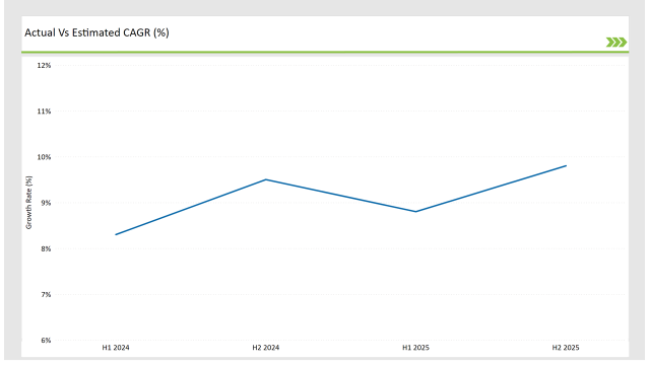Click the 12% y-axis label
Viewport: 650px width, 365px height.
click(44, 66)
